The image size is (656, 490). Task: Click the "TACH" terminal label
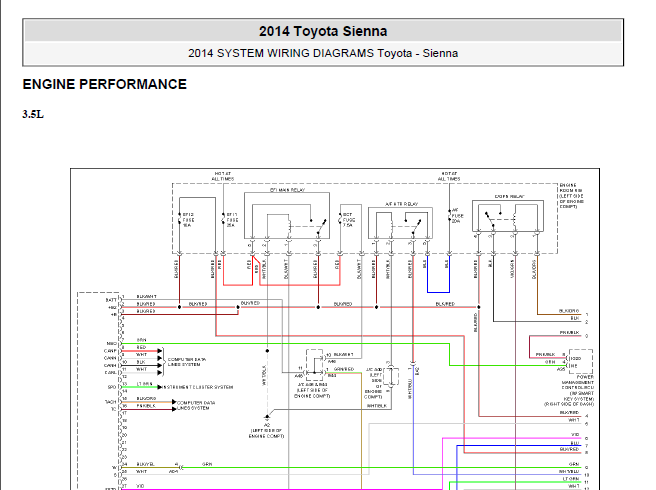click(x=110, y=402)
